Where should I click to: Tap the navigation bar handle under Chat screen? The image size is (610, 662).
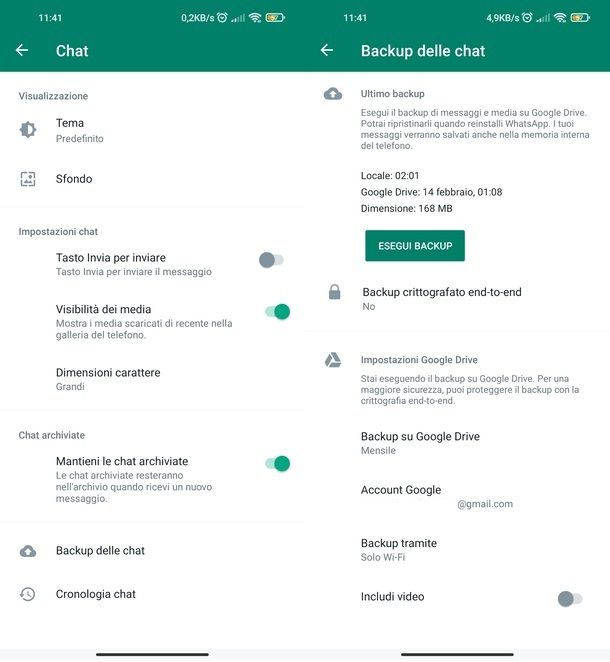[x=152, y=654]
